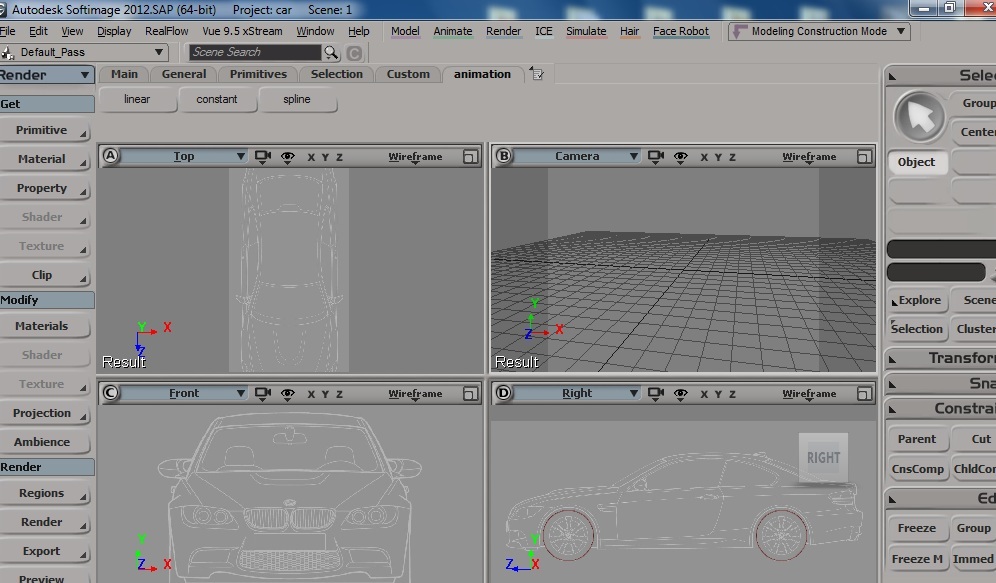Click the viewport B letter icon
The height and width of the screenshot is (583, 996).
(504, 156)
